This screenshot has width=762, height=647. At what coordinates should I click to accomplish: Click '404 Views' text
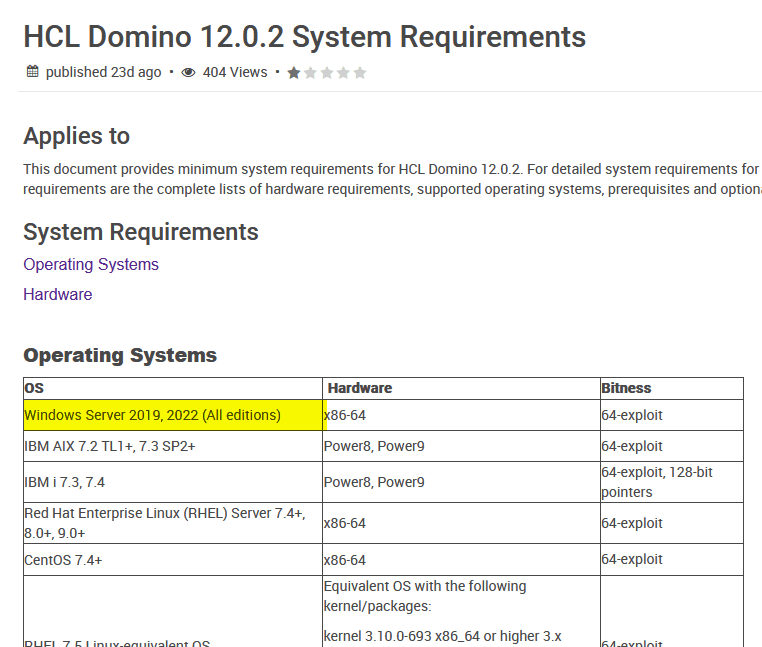click(235, 72)
